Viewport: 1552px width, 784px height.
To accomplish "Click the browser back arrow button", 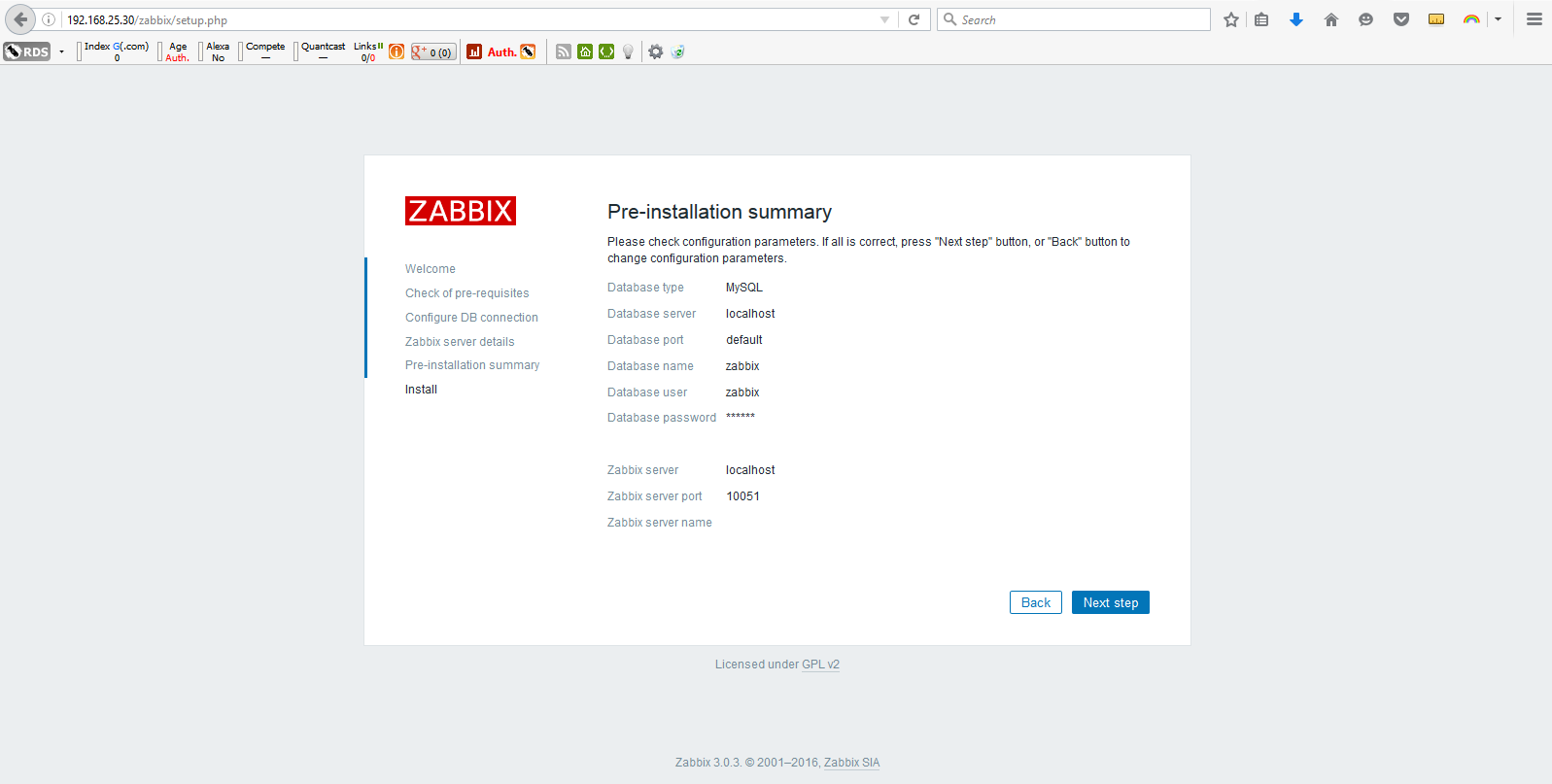I will pos(20,19).
